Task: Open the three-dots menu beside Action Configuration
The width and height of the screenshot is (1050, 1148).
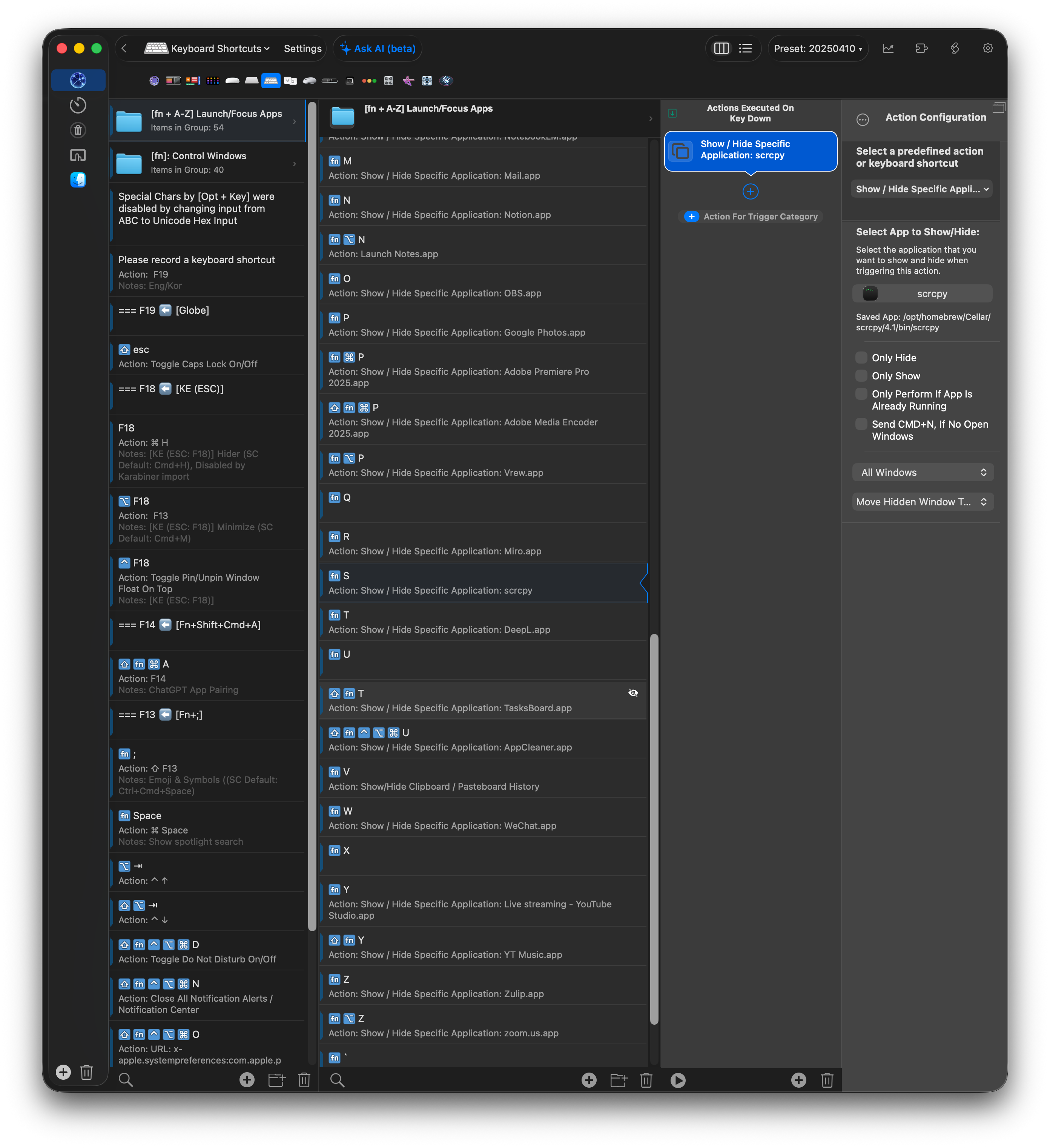Action: click(863, 119)
